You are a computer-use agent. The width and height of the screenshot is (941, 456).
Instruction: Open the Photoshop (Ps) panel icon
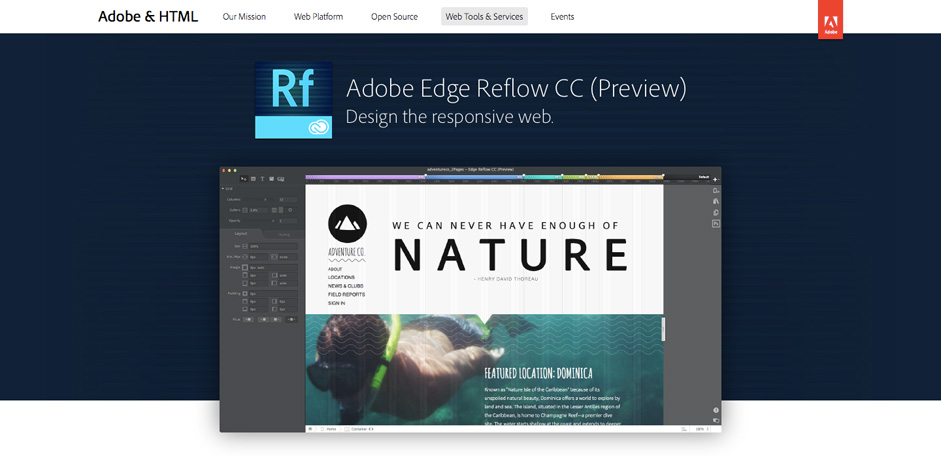715,223
